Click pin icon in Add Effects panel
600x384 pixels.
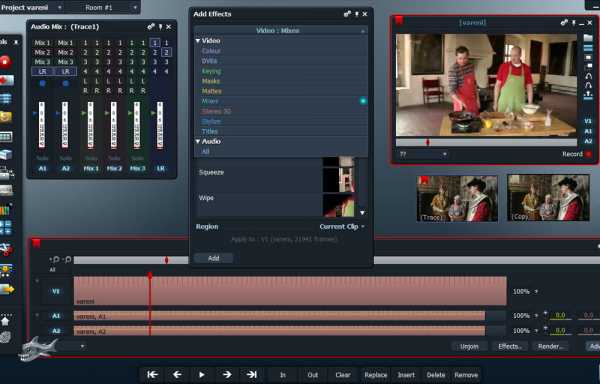coord(356,14)
